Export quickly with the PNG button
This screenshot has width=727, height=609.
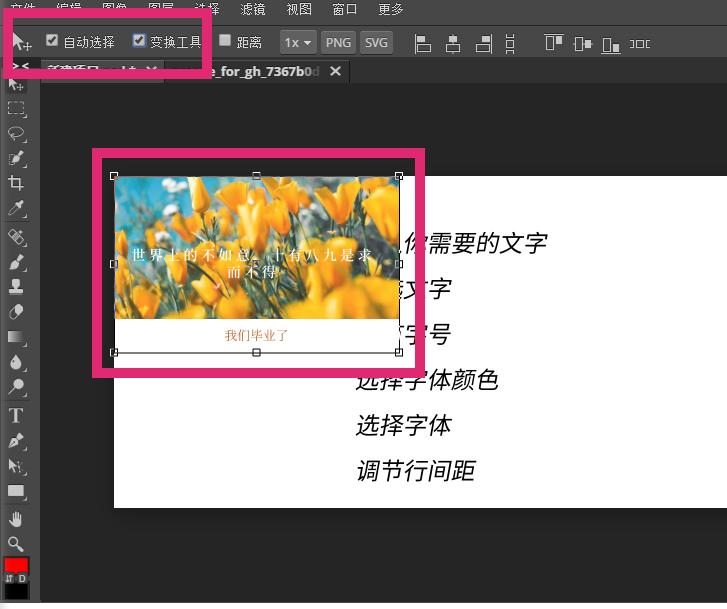click(x=338, y=43)
